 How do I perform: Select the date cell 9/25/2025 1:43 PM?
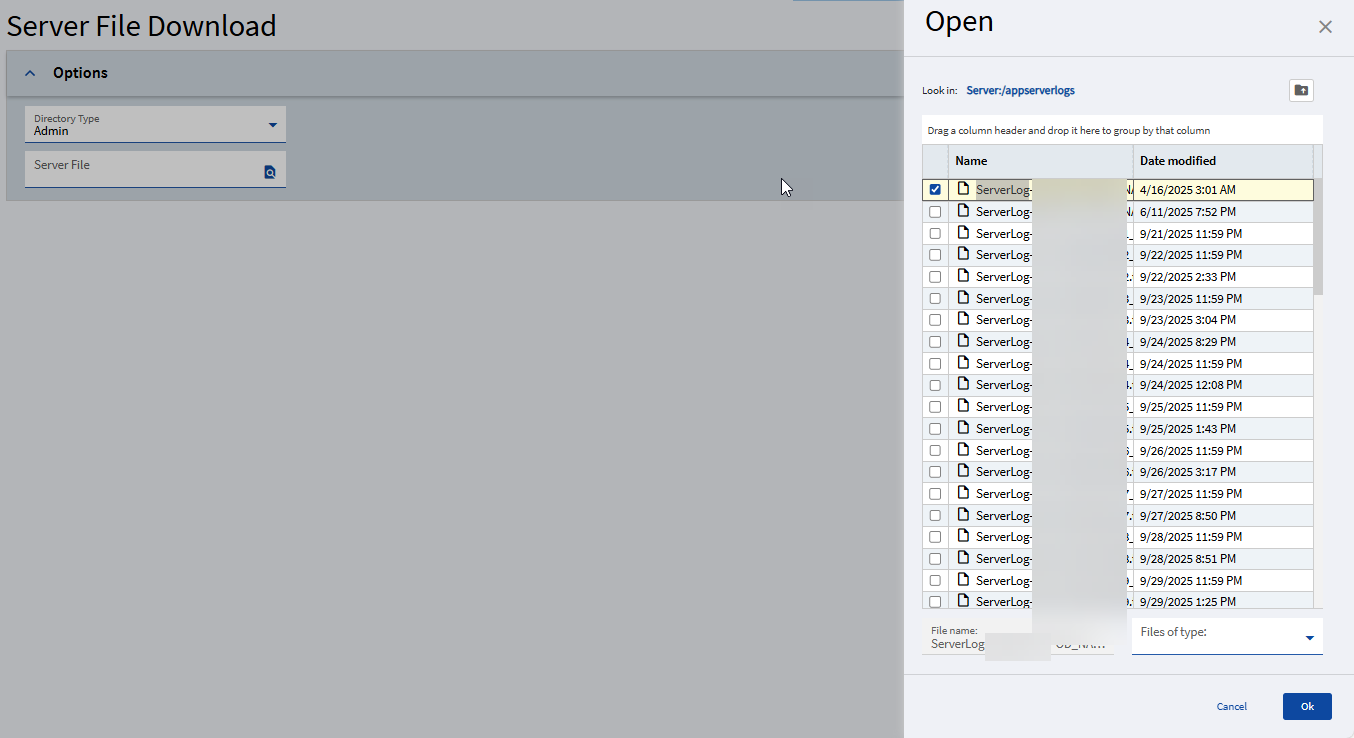point(1223,429)
